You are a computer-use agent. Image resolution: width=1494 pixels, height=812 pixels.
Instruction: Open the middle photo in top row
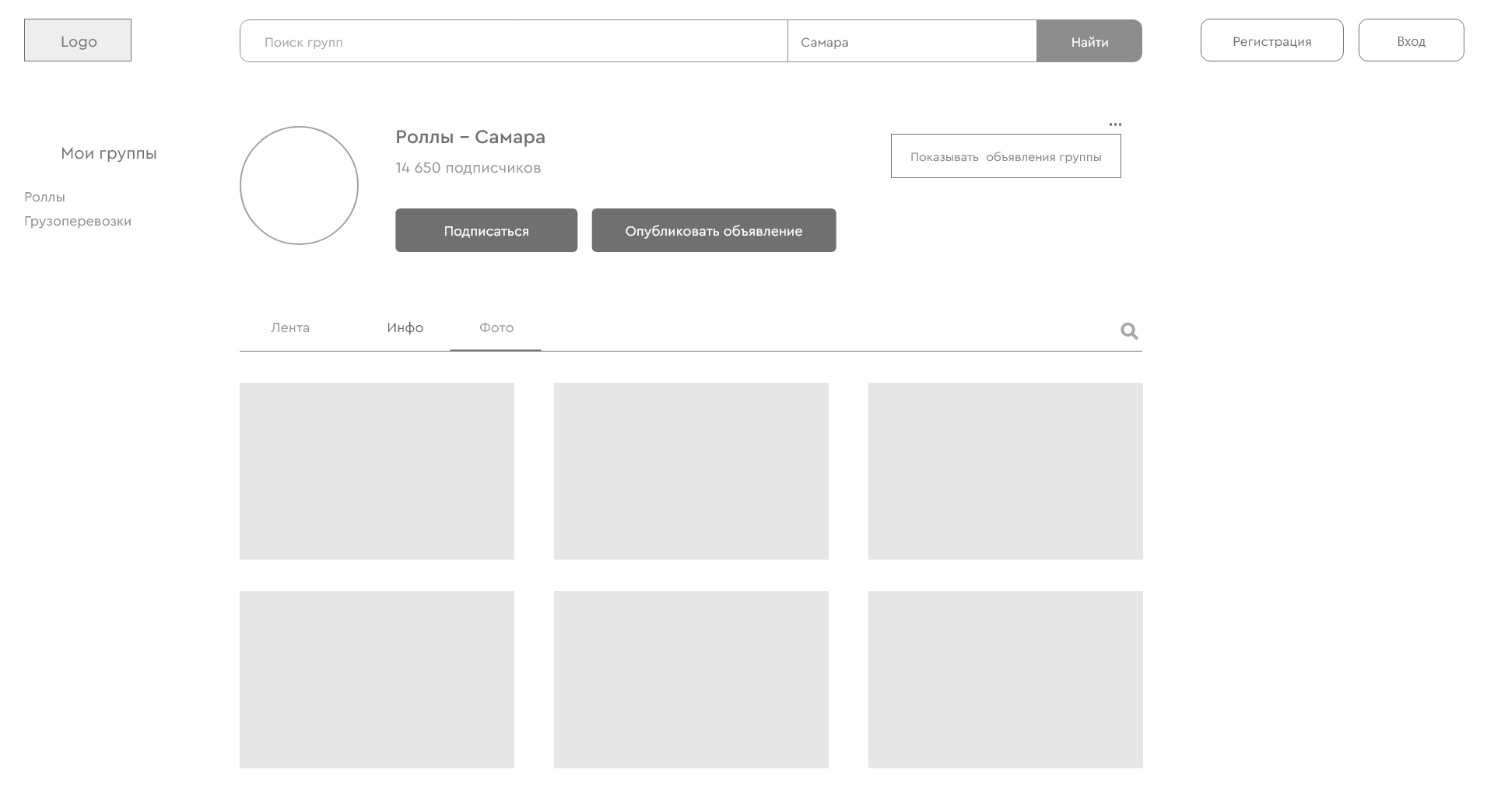(x=691, y=471)
